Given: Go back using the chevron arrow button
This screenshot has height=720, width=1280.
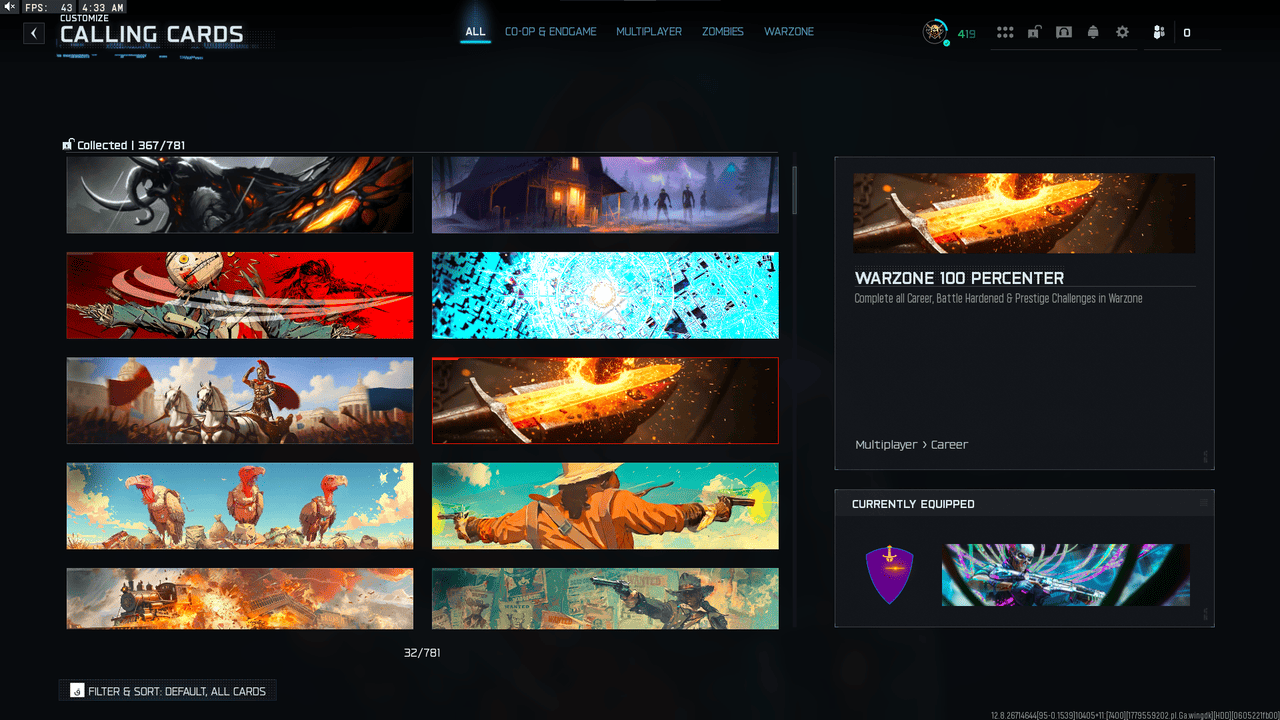Looking at the screenshot, I should pos(35,34).
